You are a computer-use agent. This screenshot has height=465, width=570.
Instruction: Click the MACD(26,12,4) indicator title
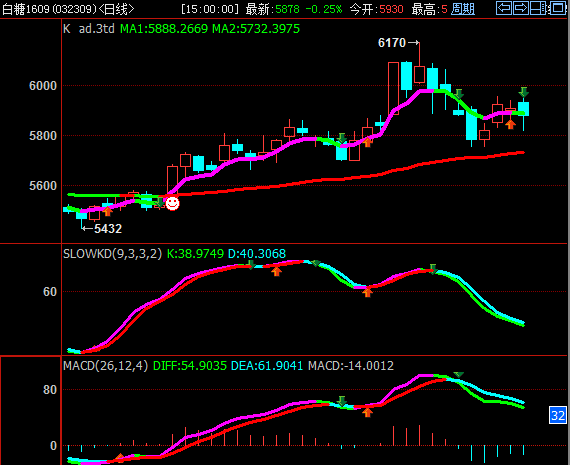click(x=105, y=365)
